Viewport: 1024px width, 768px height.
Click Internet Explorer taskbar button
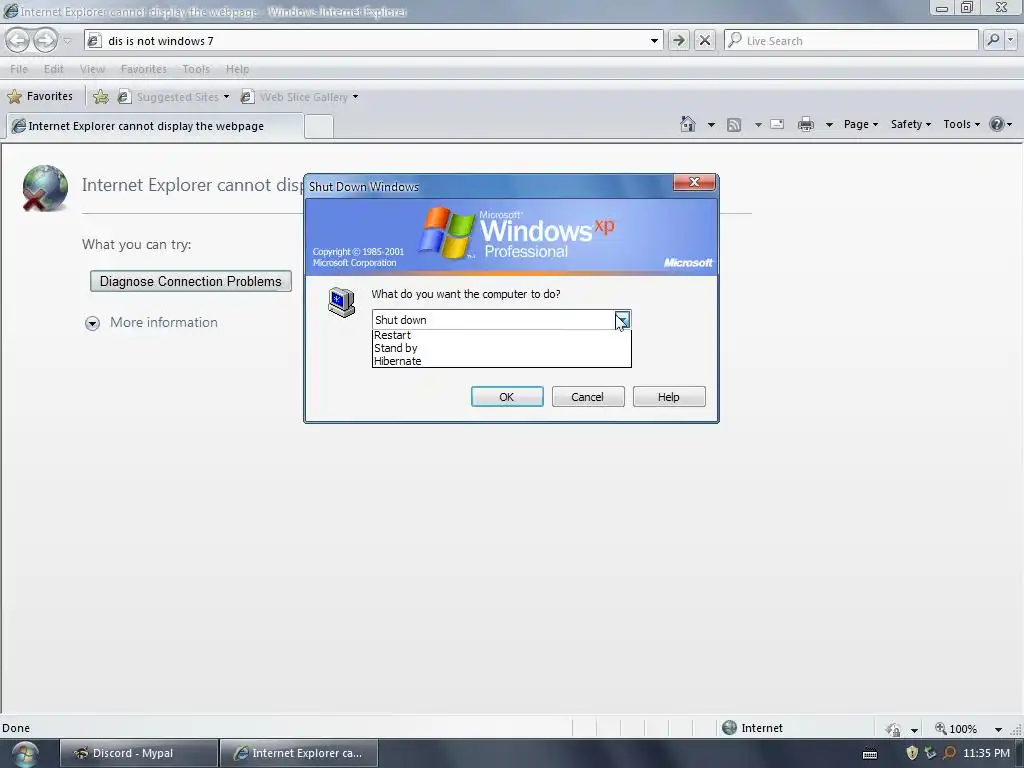299,753
